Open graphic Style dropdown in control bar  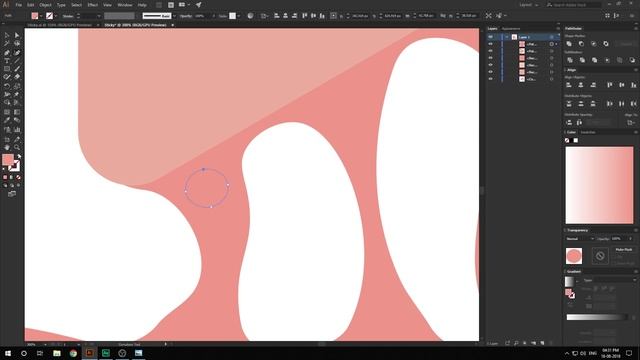click(239, 16)
